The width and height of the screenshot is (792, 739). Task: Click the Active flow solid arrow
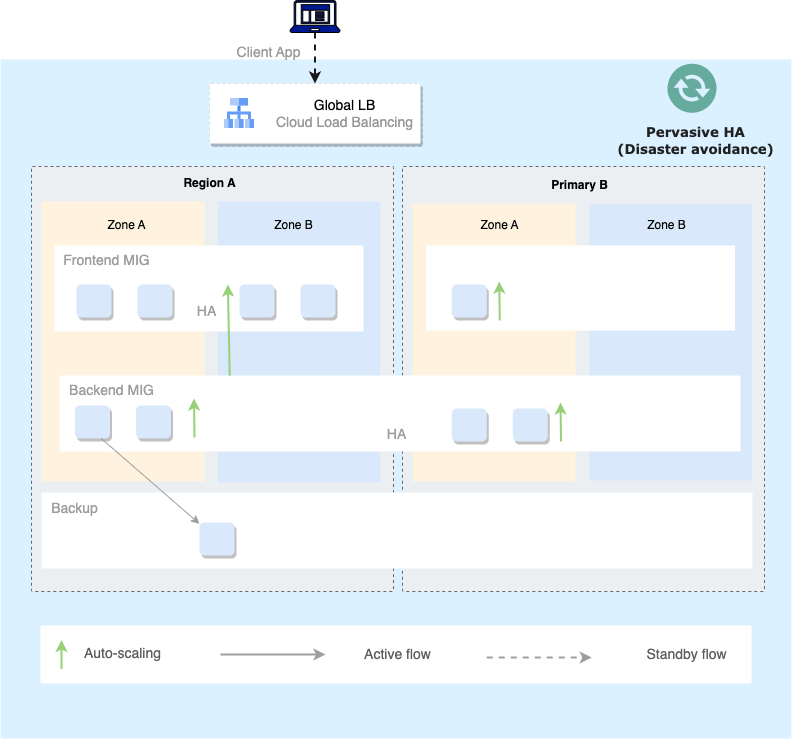click(x=273, y=655)
